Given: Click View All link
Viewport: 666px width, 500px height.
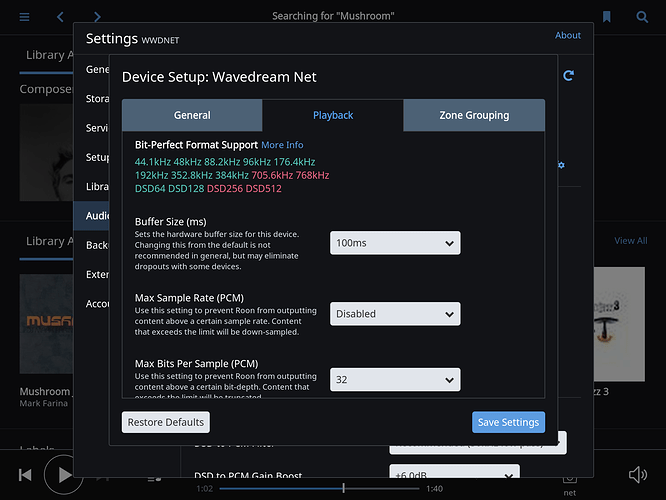Looking at the screenshot, I should click(631, 241).
